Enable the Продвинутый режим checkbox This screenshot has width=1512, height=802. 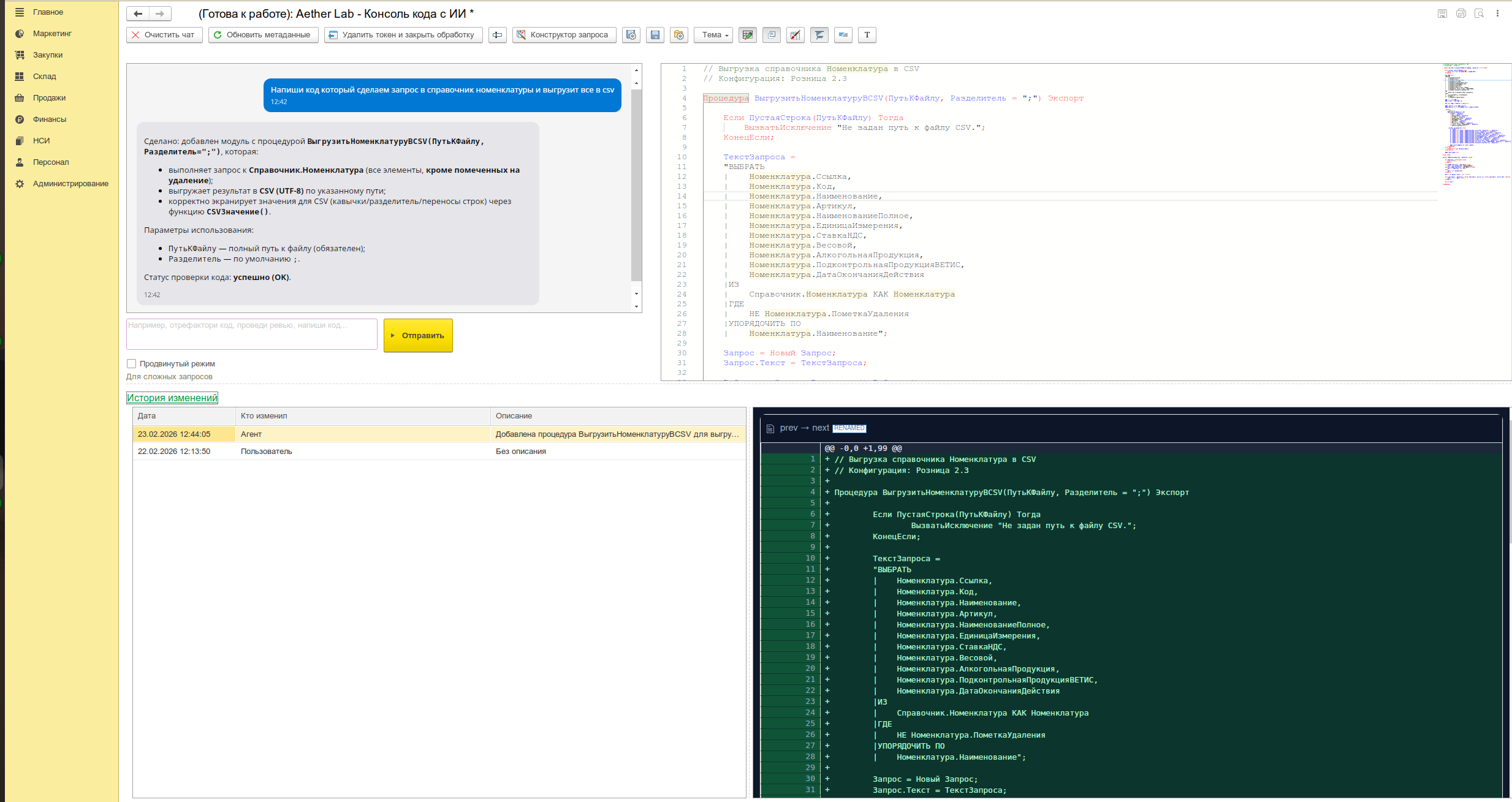point(131,363)
